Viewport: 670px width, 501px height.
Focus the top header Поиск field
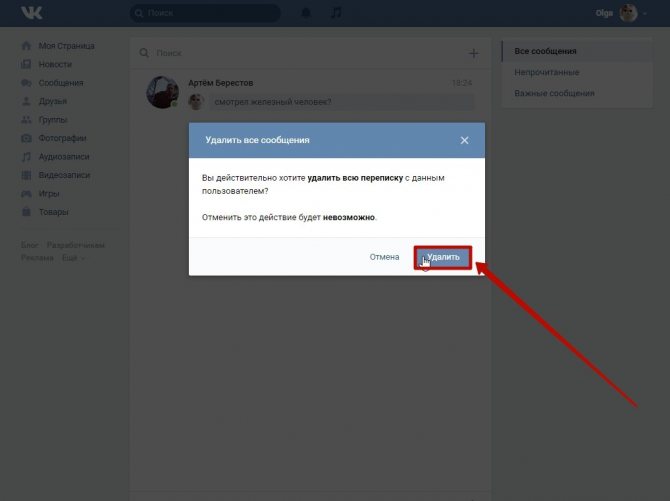coord(205,13)
